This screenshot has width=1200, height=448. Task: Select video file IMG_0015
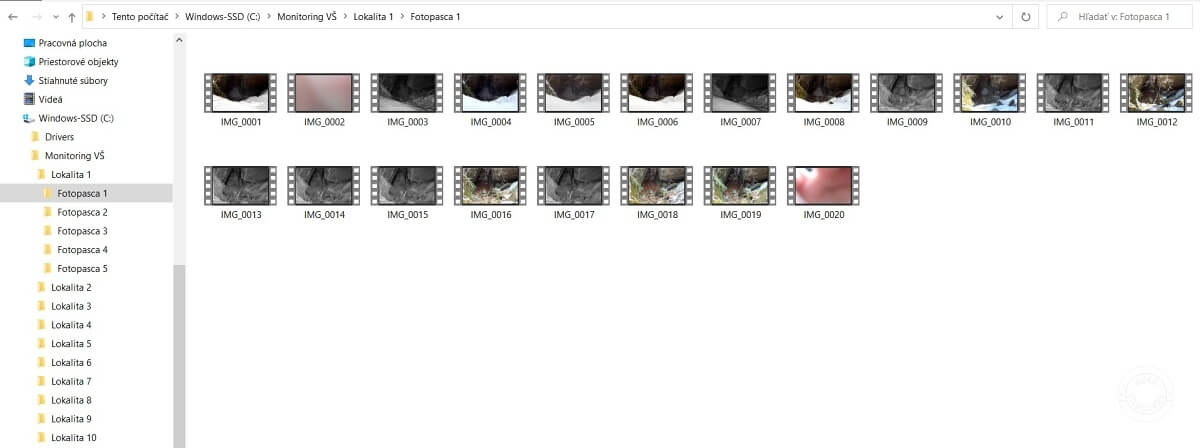[x=407, y=193]
